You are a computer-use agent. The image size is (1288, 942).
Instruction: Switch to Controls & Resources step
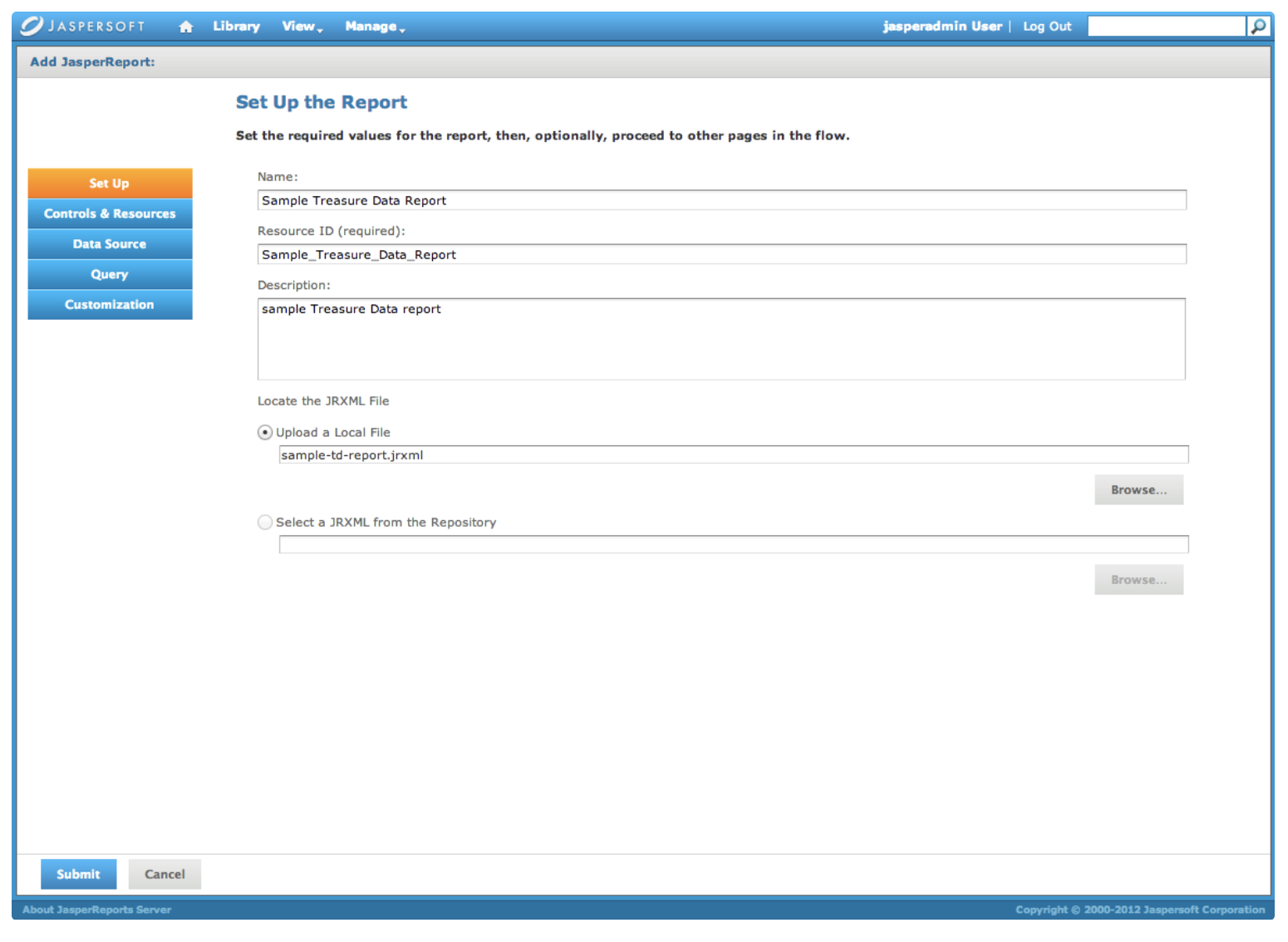pos(110,213)
